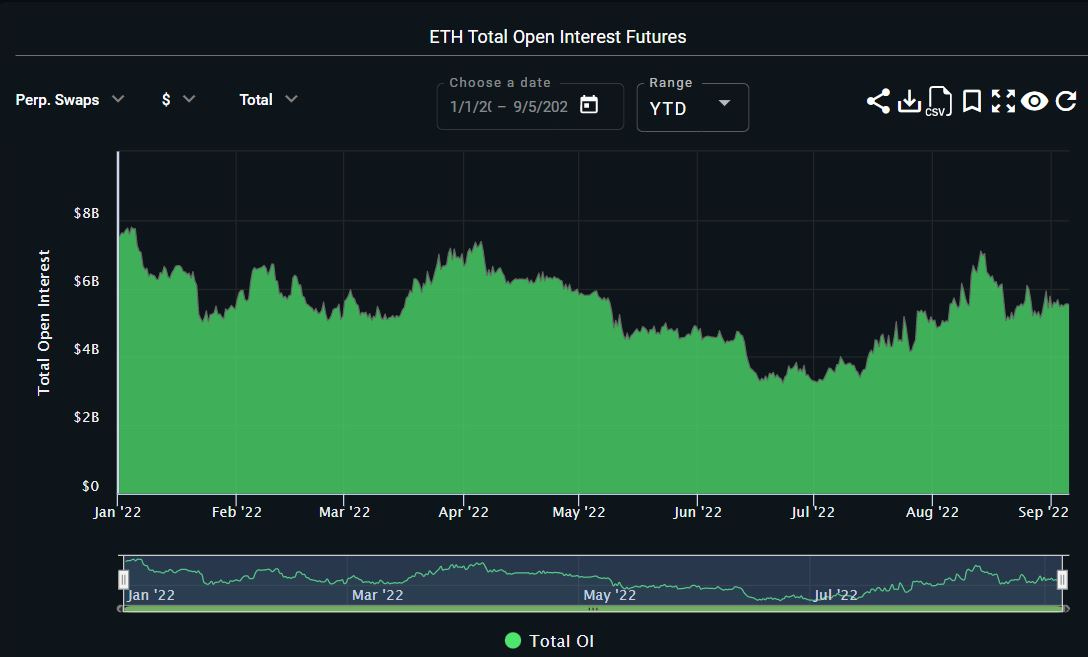Open chart in fullscreen mode
The image size is (1088, 657).
click(1003, 101)
